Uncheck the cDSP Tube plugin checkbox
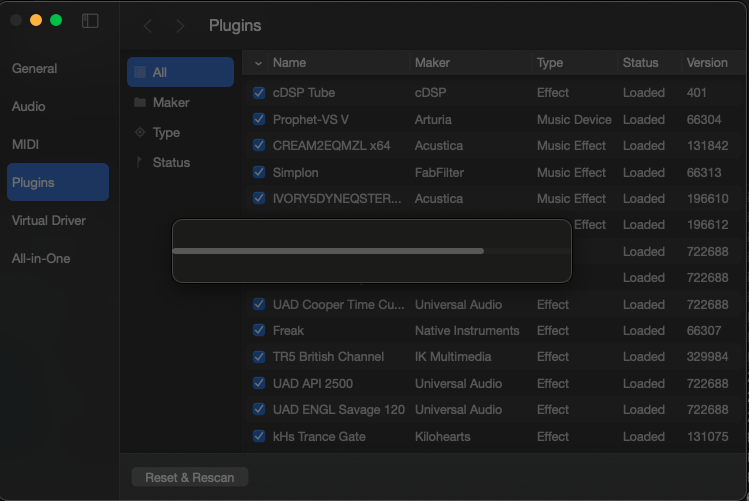The image size is (749, 501). click(x=259, y=93)
